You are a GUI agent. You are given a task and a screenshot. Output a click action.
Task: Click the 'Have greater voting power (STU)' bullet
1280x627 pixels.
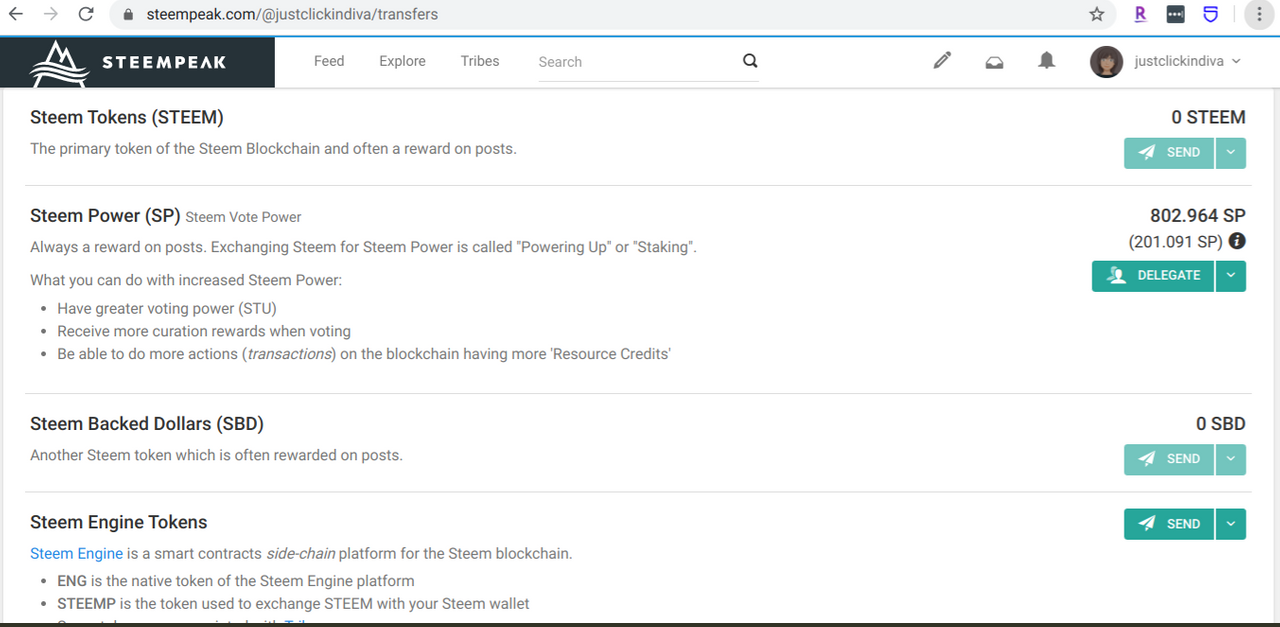pyautogui.click(x=167, y=308)
